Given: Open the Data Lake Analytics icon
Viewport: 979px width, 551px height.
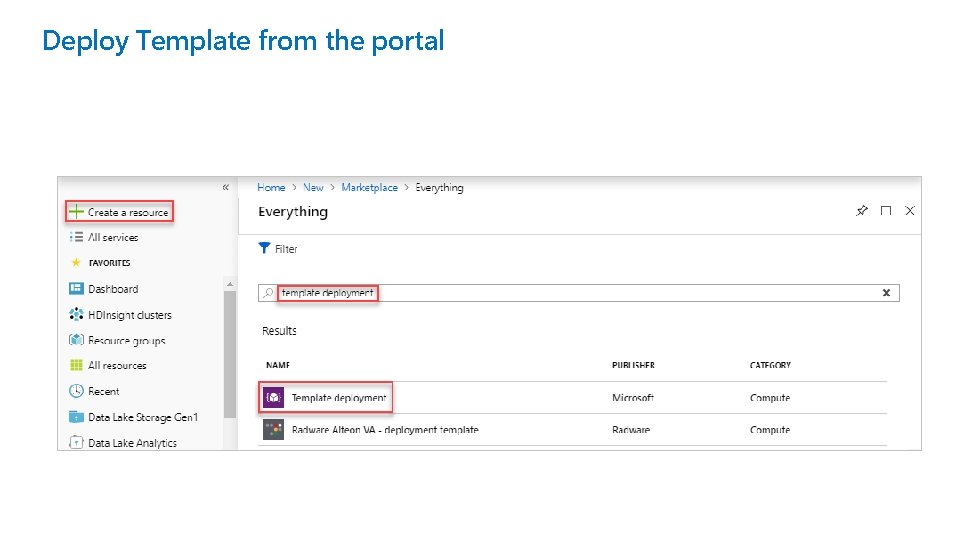Looking at the screenshot, I should coord(76,442).
